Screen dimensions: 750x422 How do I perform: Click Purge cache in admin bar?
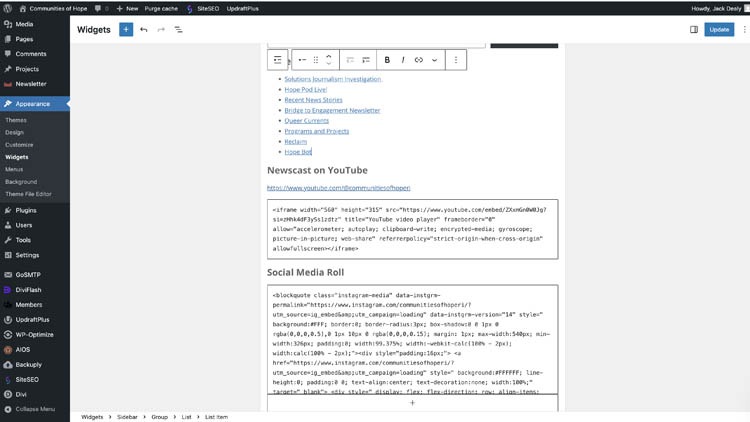pos(161,8)
